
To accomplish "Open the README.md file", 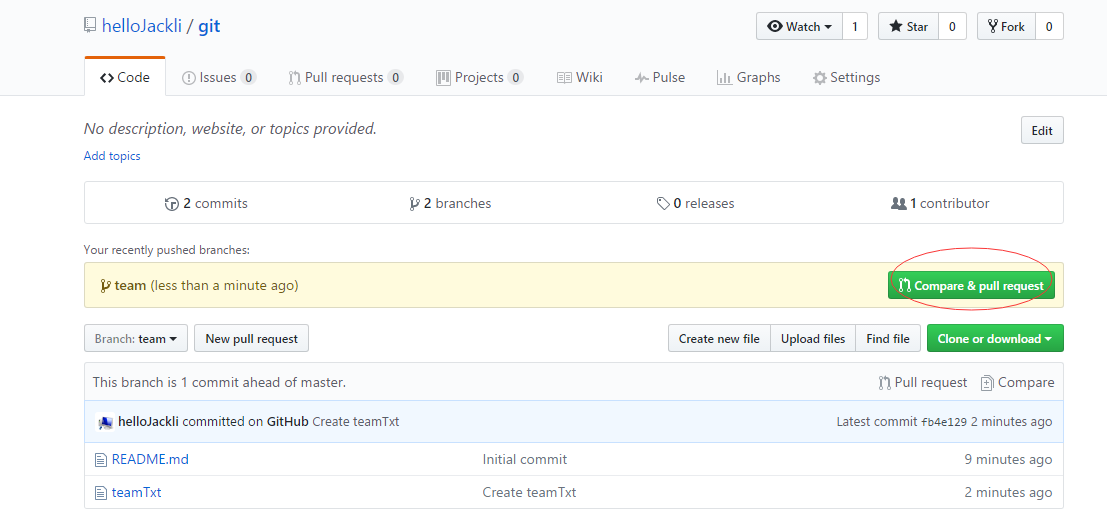I will [150, 459].
